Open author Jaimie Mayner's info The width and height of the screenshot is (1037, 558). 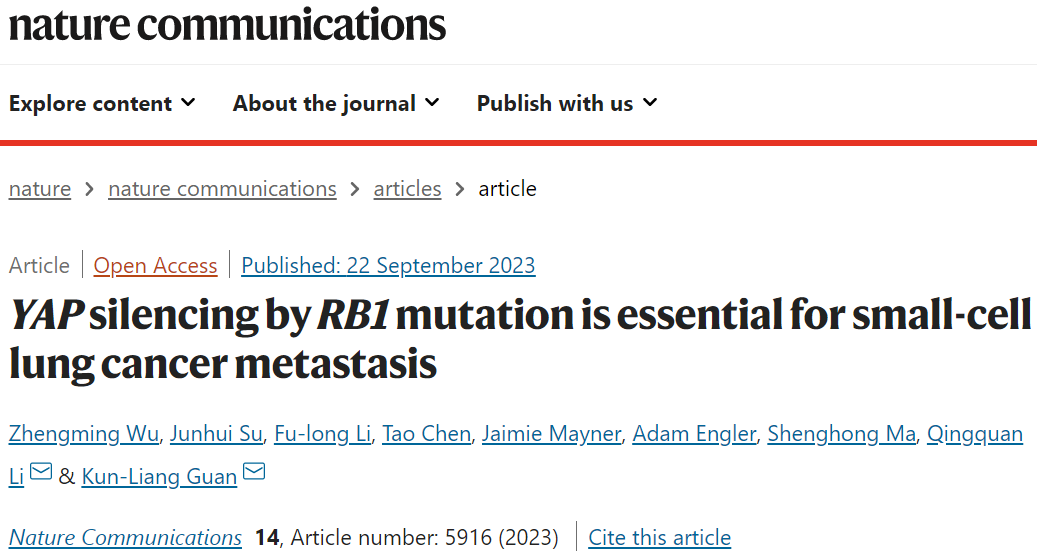(552, 434)
